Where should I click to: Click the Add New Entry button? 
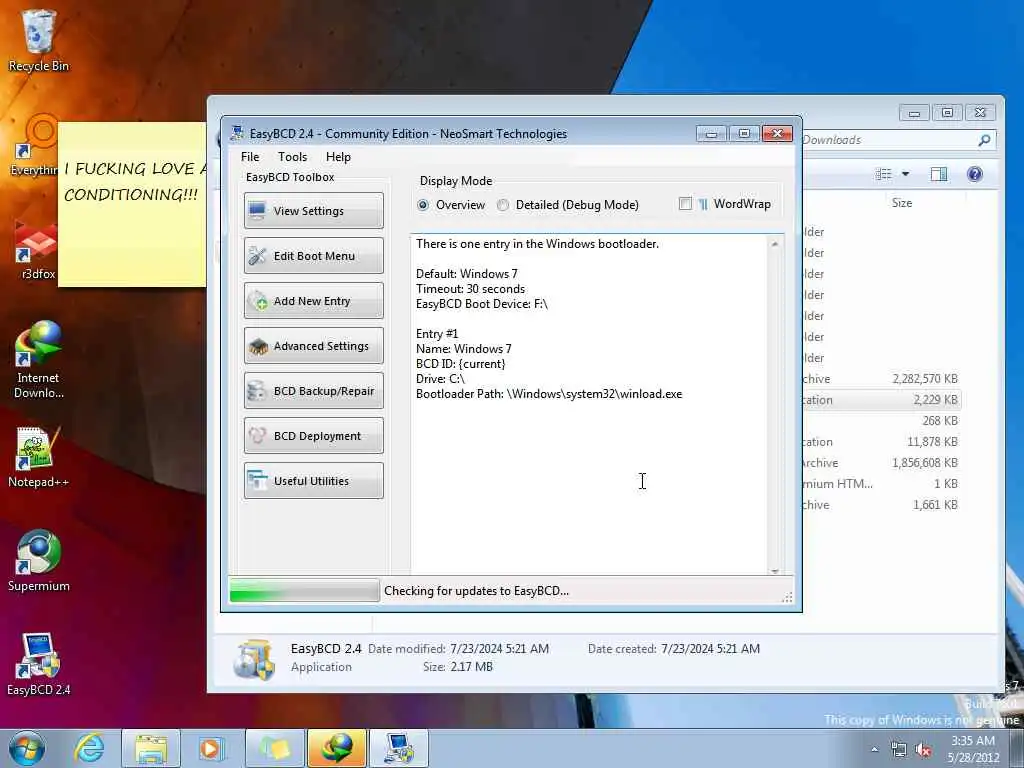[313, 301]
